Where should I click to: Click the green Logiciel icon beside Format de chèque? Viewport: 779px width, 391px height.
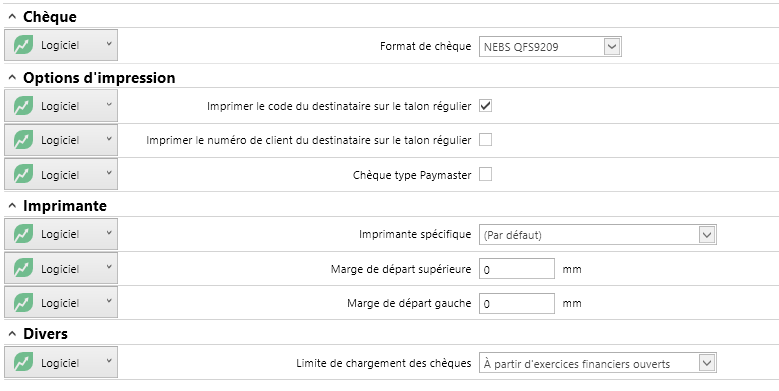(23, 45)
